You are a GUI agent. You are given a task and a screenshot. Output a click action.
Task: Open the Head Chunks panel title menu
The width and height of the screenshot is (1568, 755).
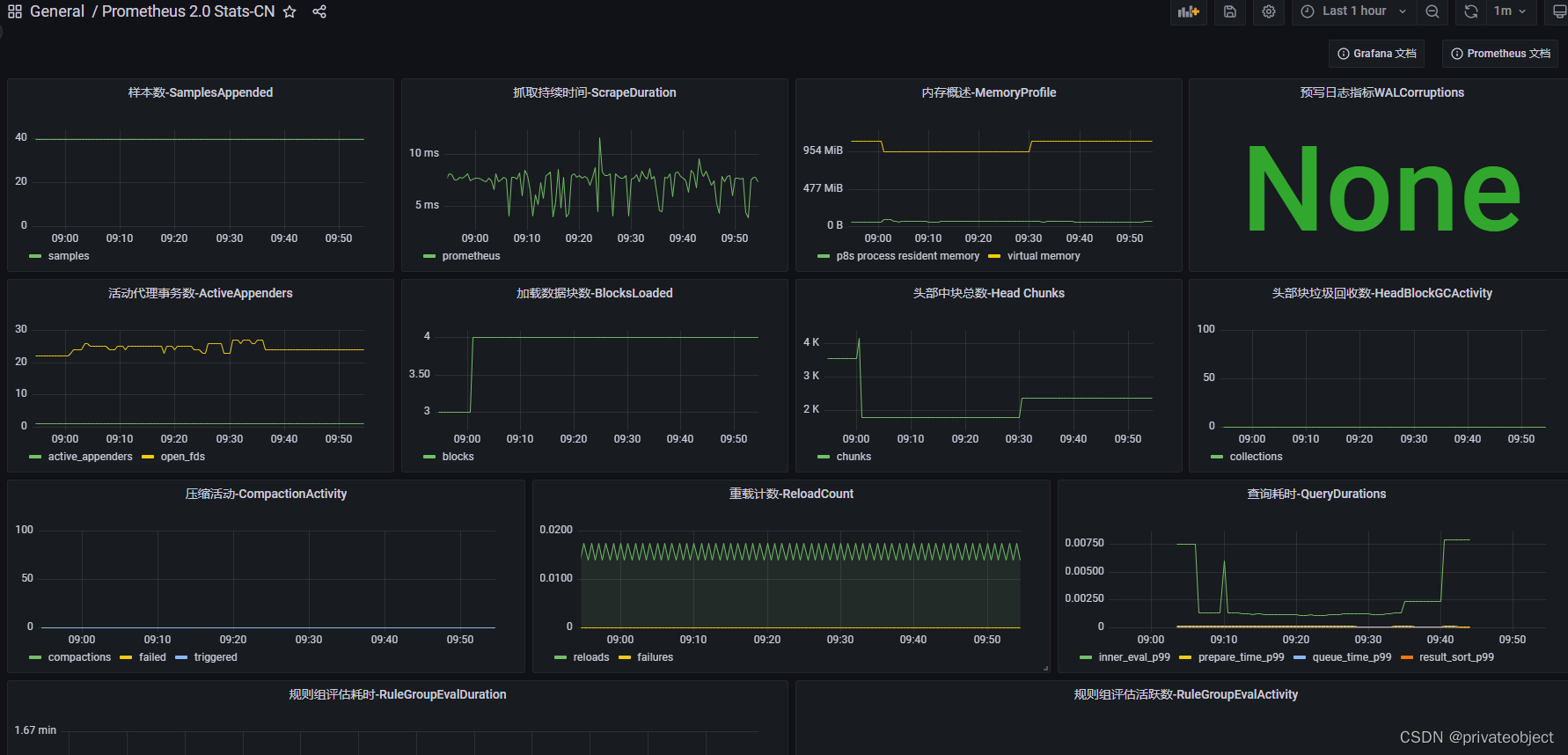tap(988, 293)
